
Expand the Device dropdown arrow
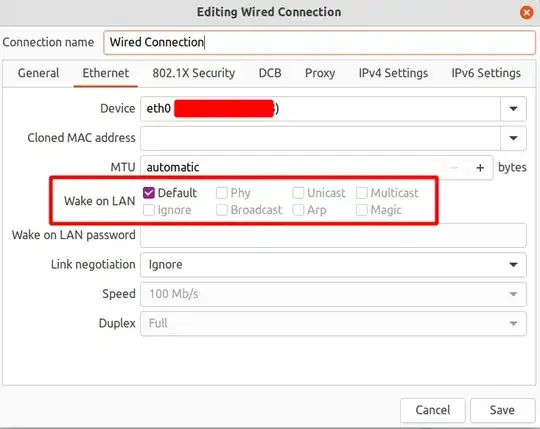[513, 109]
